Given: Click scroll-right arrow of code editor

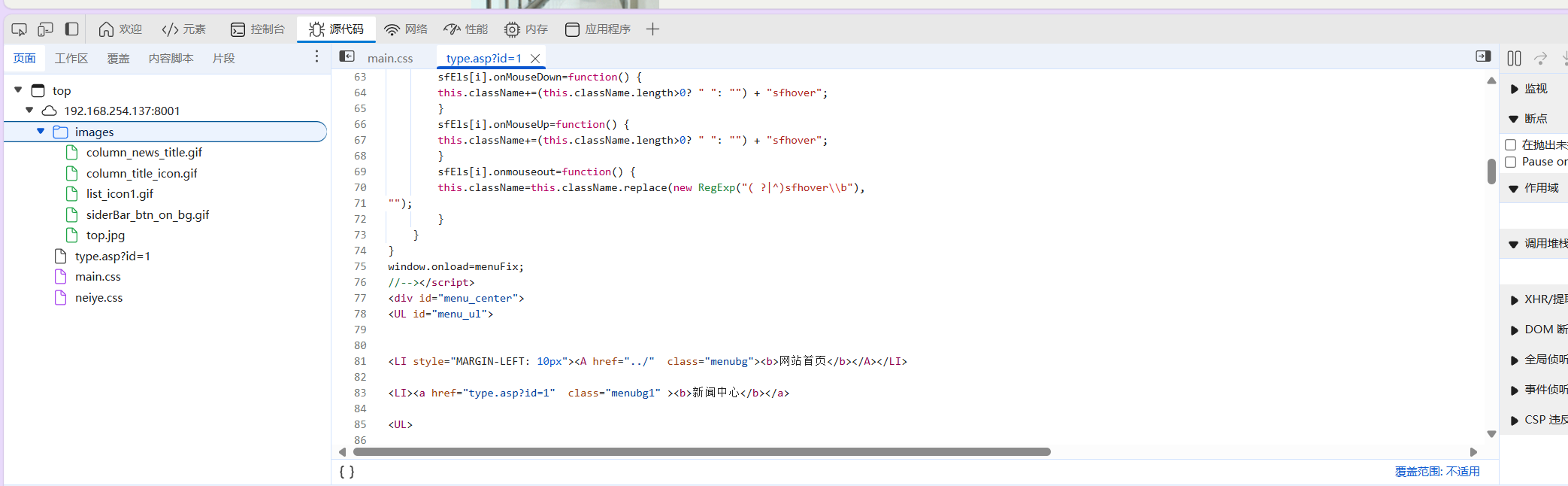Looking at the screenshot, I should [x=1473, y=452].
